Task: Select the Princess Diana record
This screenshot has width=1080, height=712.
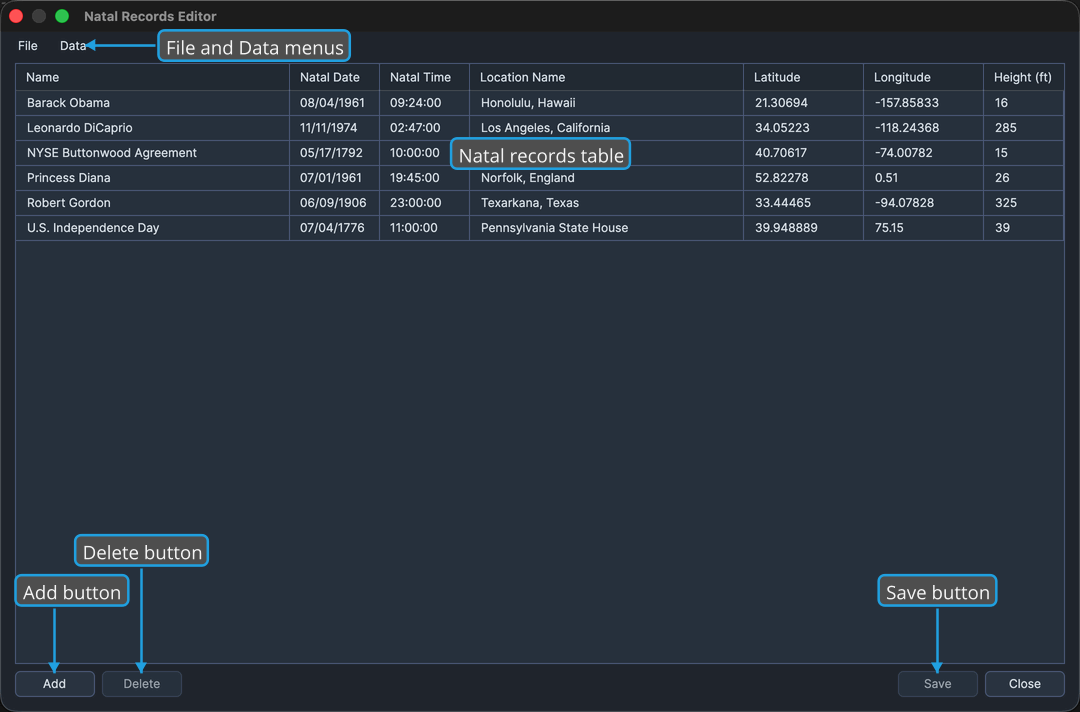Action: point(539,178)
